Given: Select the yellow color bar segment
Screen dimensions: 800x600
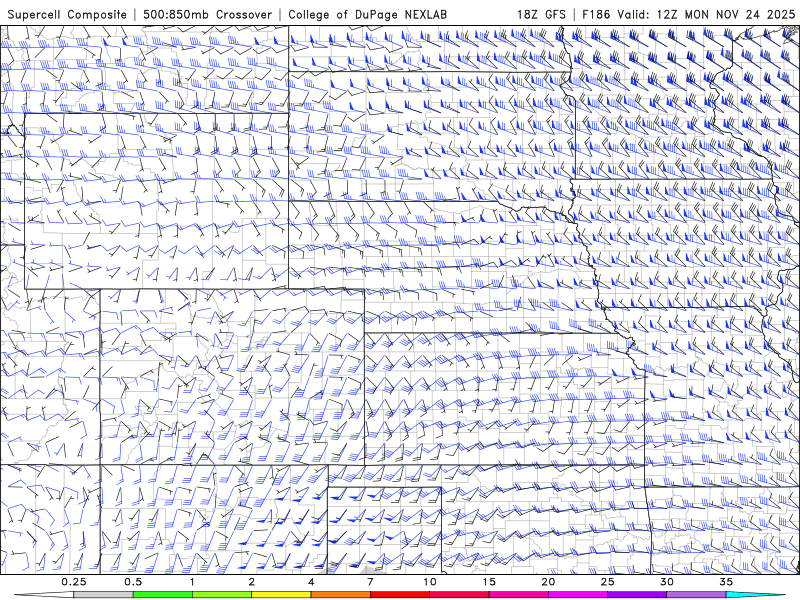Looking at the screenshot, I should coord(281,595).
